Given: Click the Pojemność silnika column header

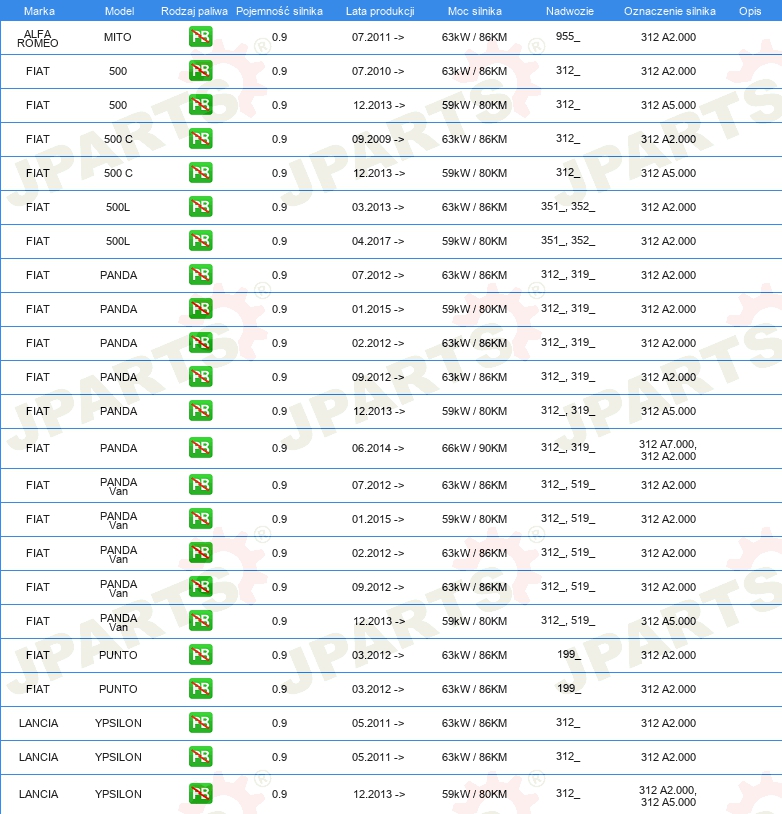Looking at the screenshot, I should pyautogui.click(x=279, y=11).
